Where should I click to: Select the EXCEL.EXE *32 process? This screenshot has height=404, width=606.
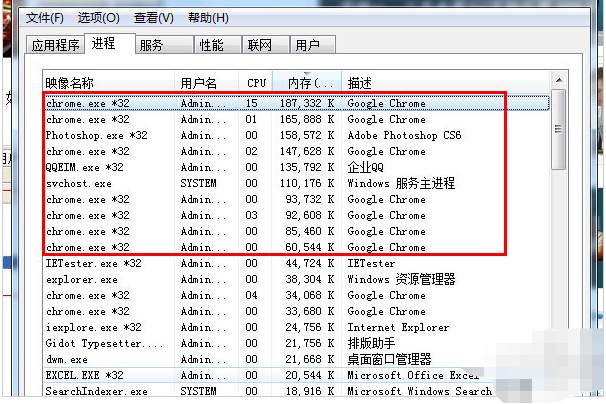[296, 375]
